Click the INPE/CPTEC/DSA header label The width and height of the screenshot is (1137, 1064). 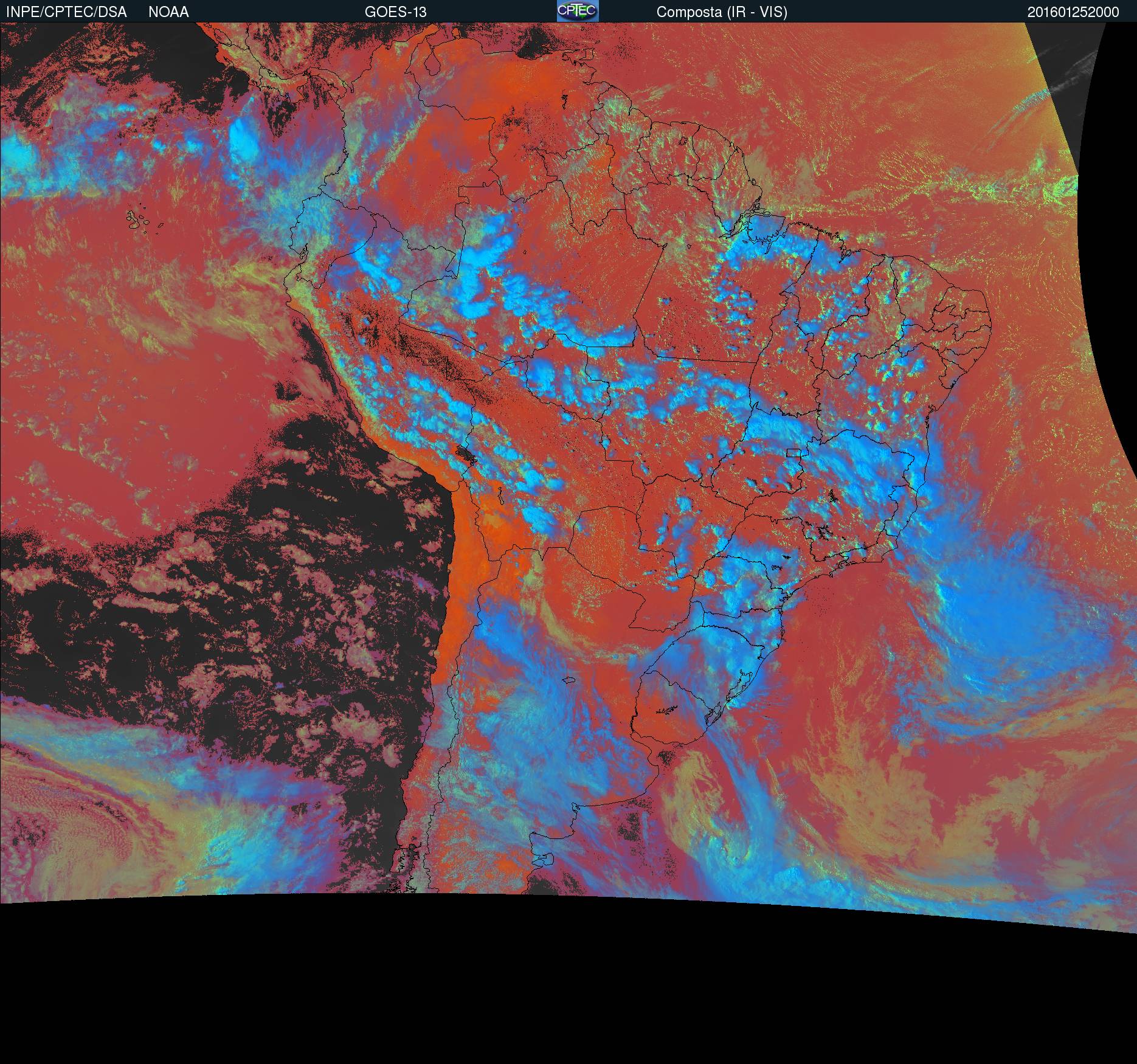66,12
